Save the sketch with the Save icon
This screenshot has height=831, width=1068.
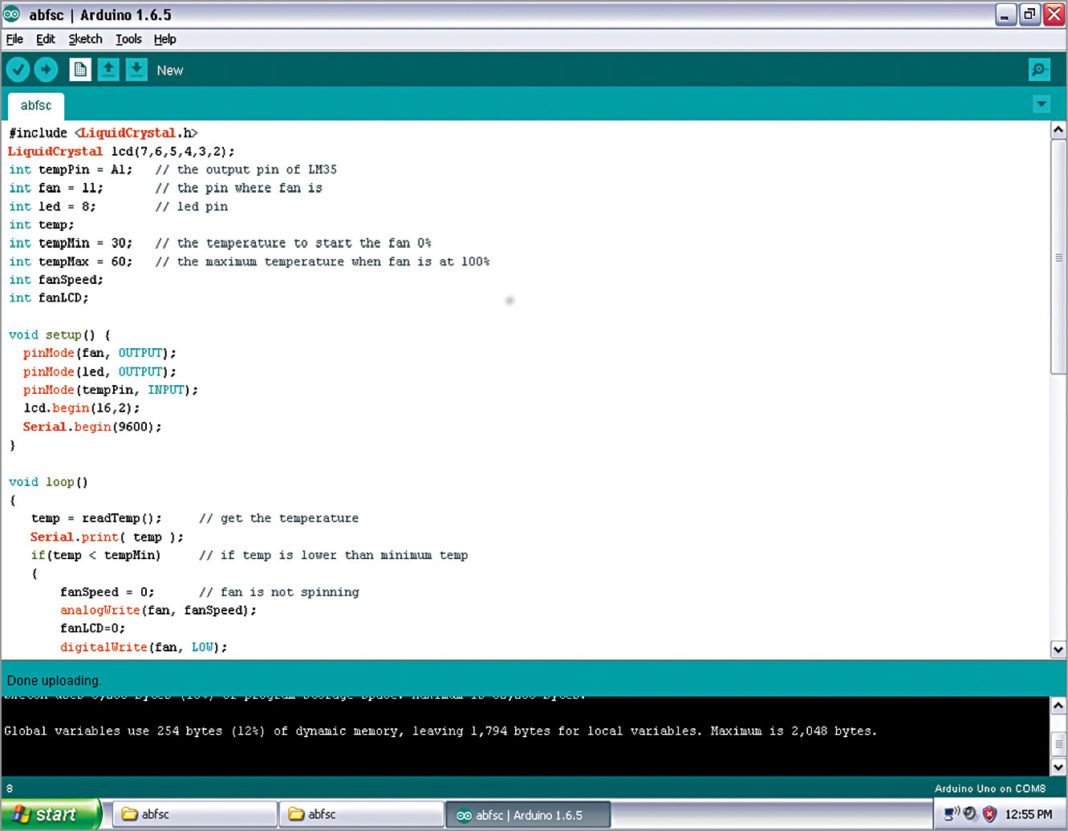[136, 69]
